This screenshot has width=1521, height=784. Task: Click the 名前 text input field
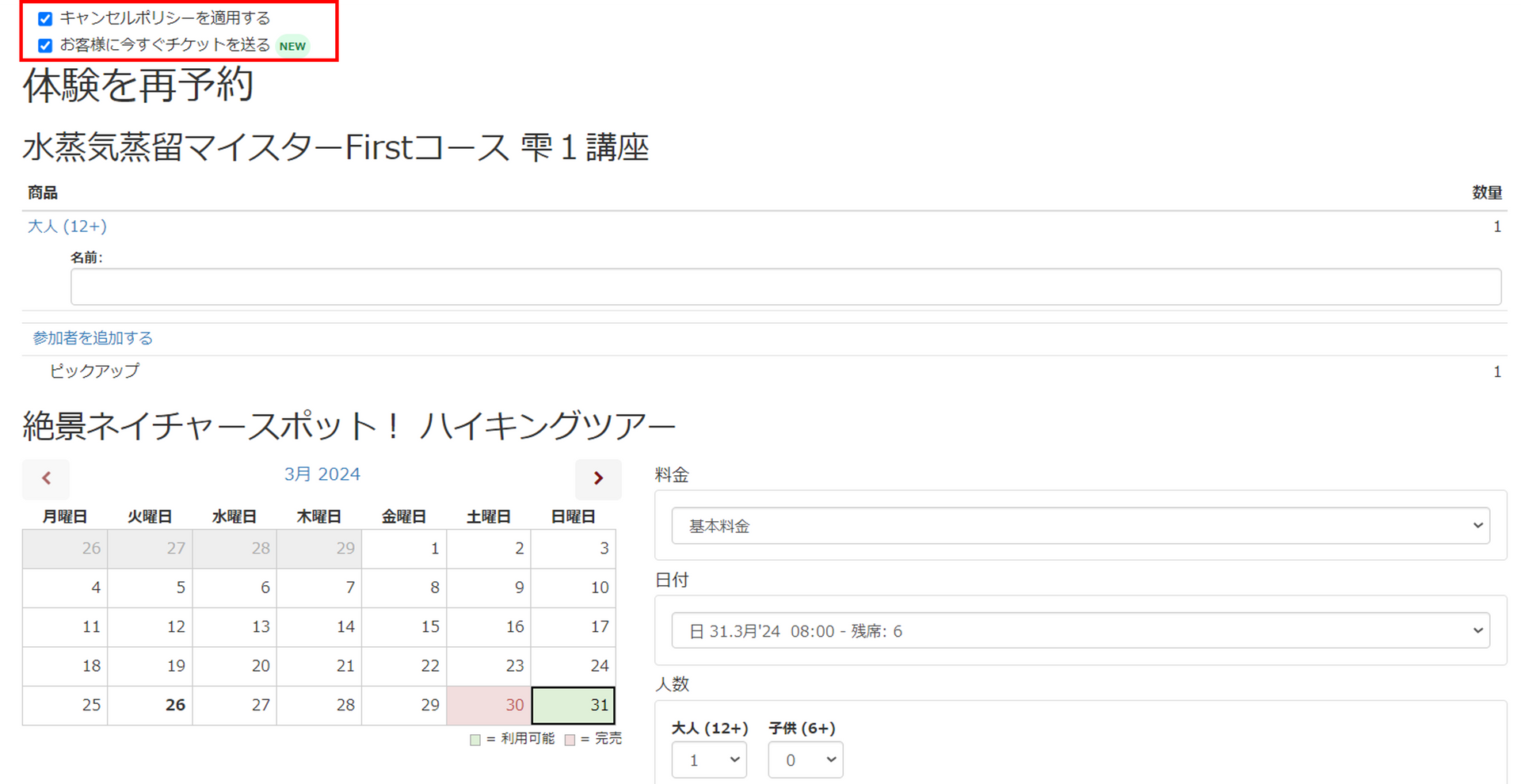[785, 287]
